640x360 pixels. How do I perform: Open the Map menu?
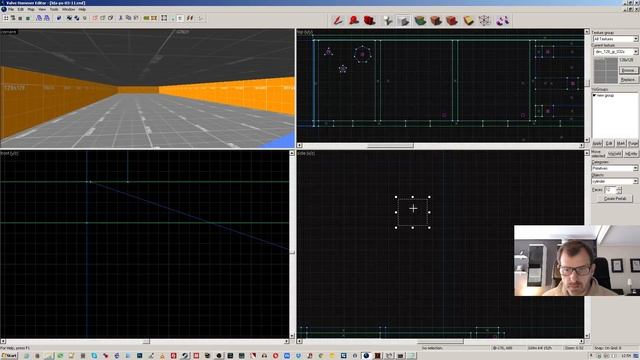(31, 9)
